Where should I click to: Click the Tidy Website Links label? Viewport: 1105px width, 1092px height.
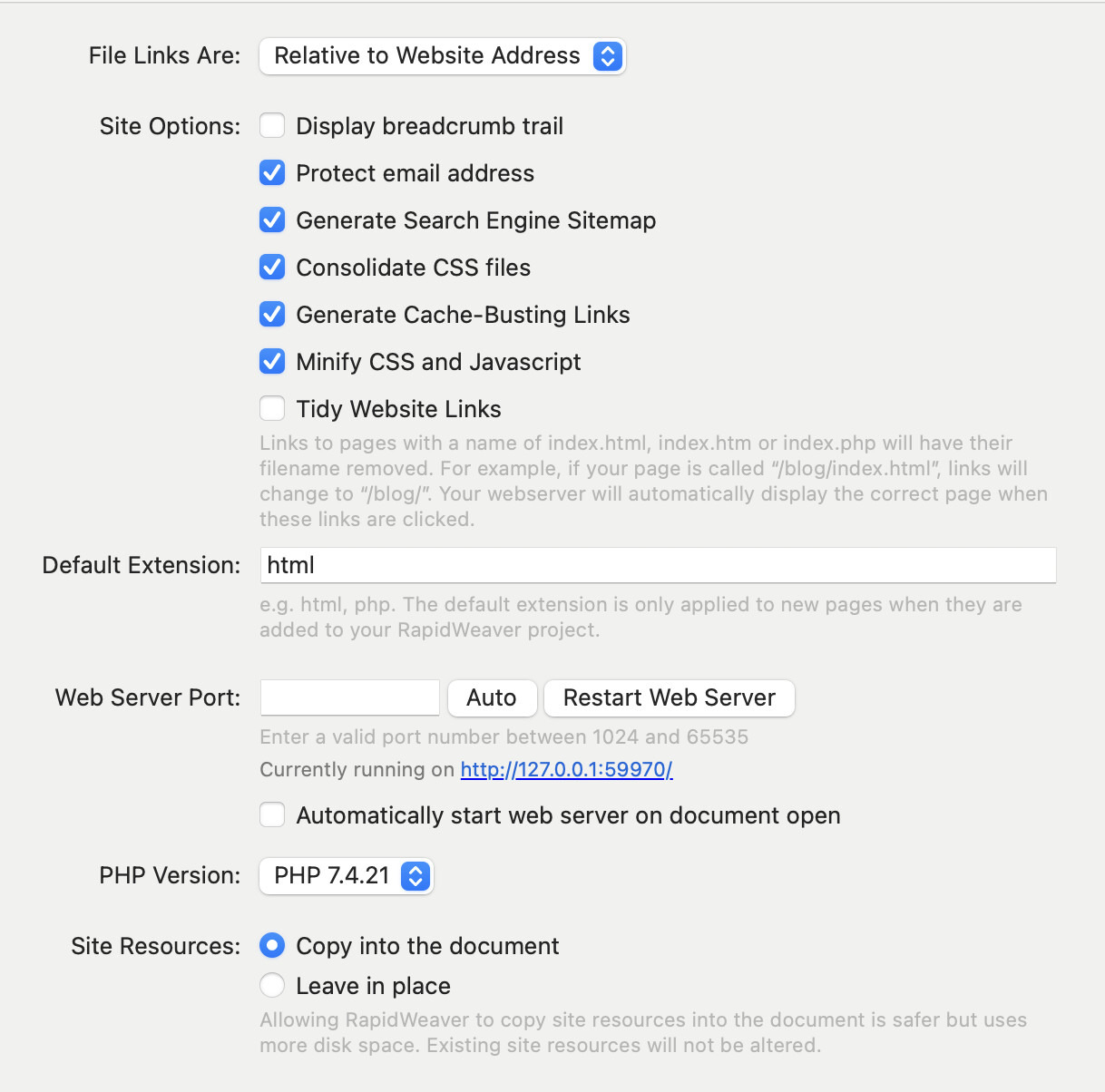click(398, 409)
